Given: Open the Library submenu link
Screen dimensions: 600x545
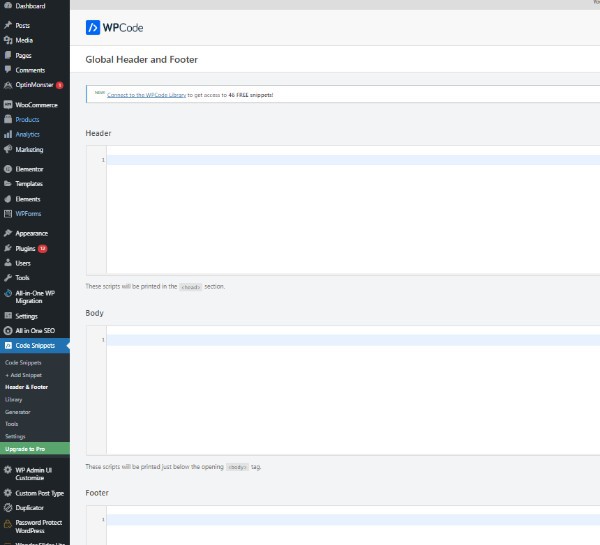Looking at the screenshot, I should (13, 400).
